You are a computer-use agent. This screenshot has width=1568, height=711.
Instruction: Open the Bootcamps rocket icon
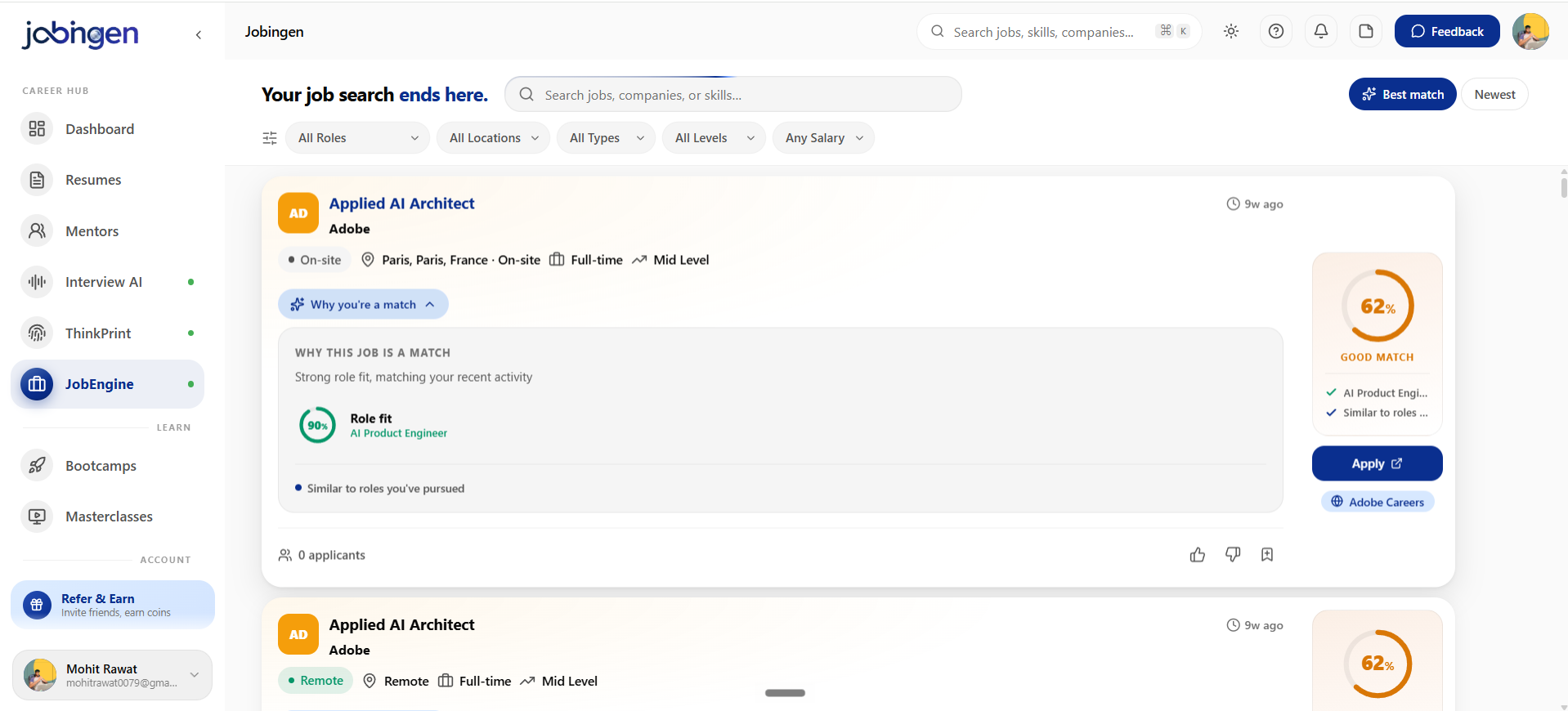point(37,466)
